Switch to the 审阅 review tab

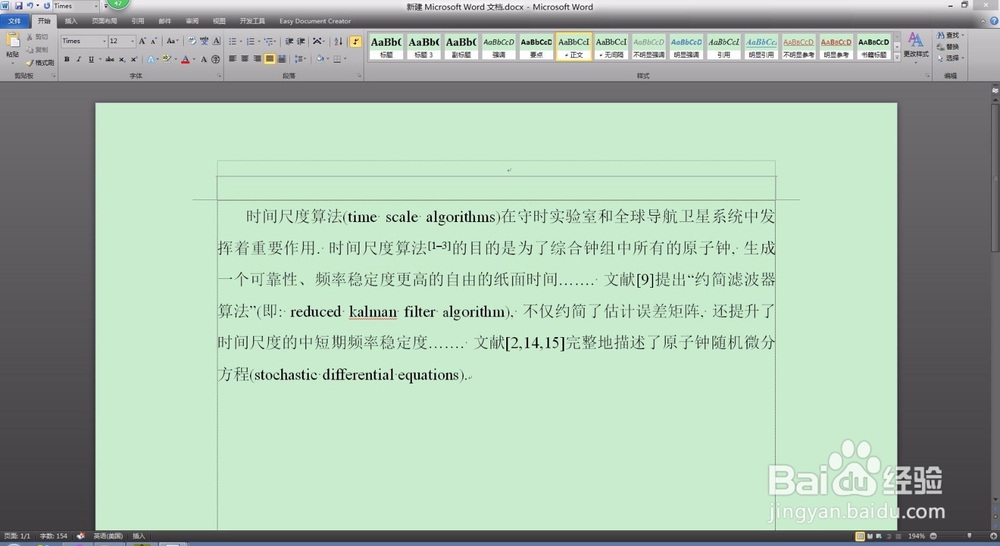tap(192, 21)
